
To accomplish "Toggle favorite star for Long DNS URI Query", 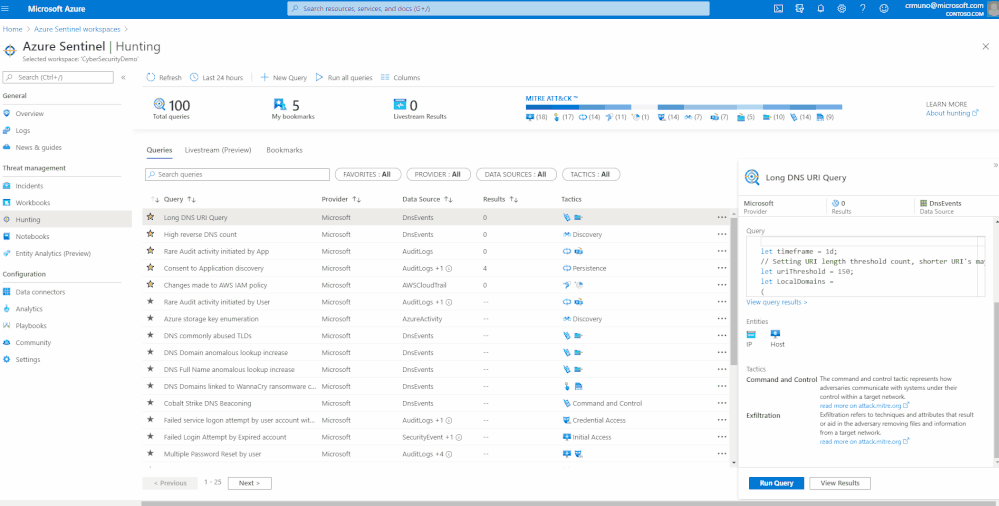I will (150, 217).
